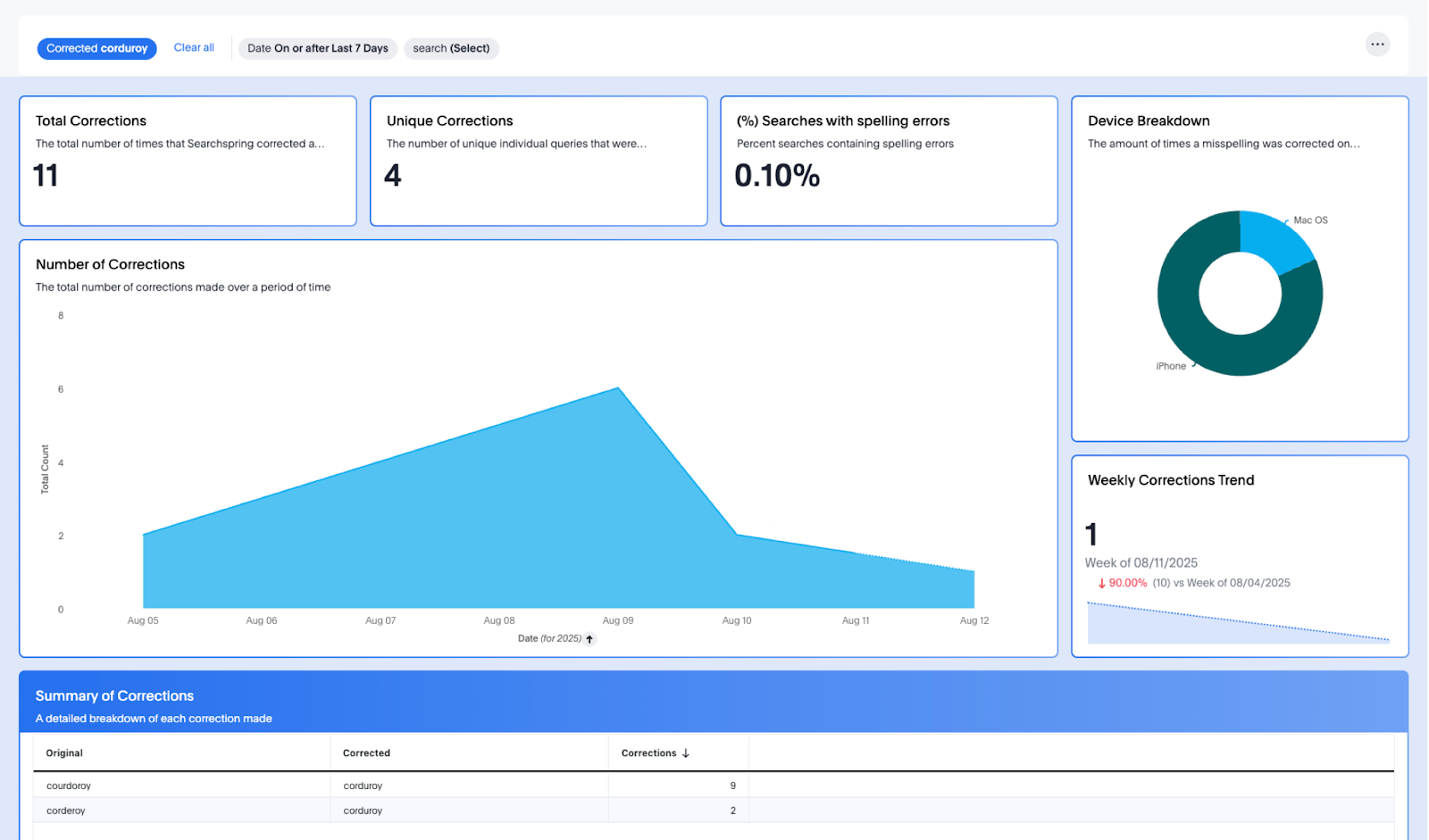Image resolution: width=1429 pixels, height=840 pixels.
Task: Click the Corrected column header
Action: pyautogui.click(x=366, y=753)
